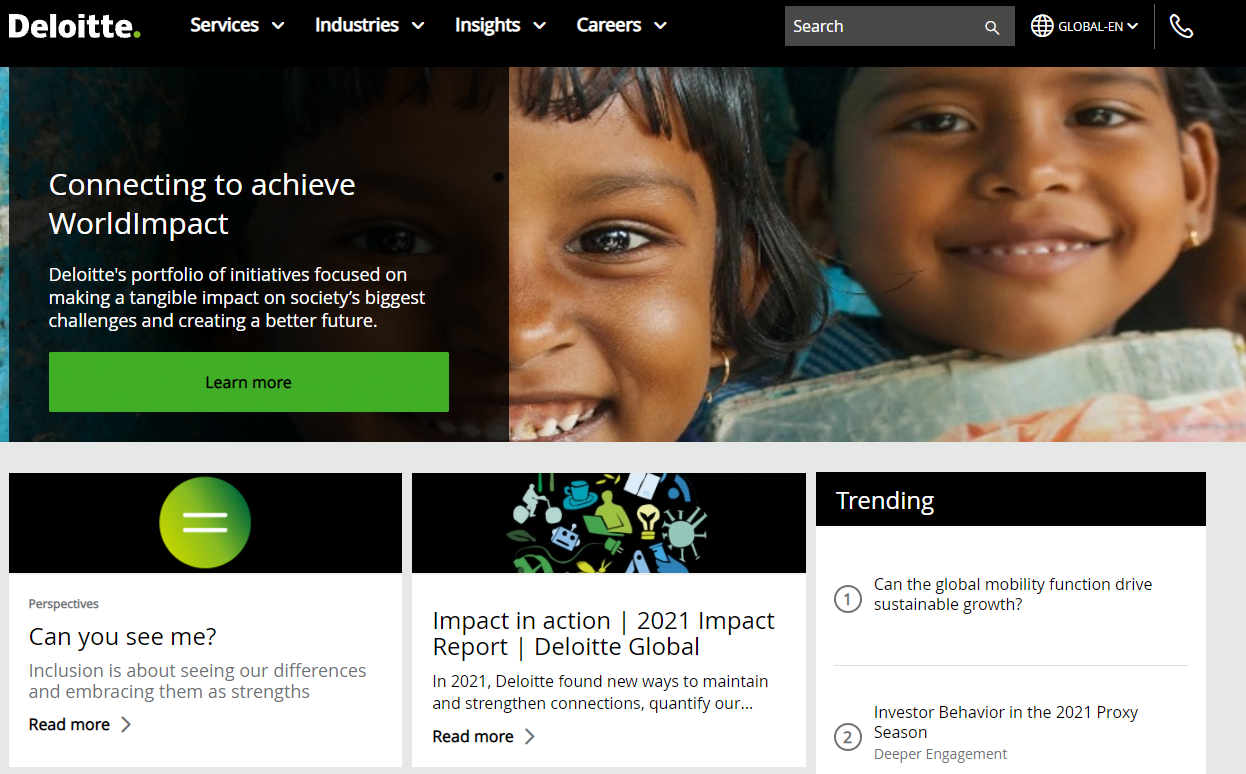Select trending item number 1 circle
Viewport: 1246px width, 774px height.
[x=847, y=599]
